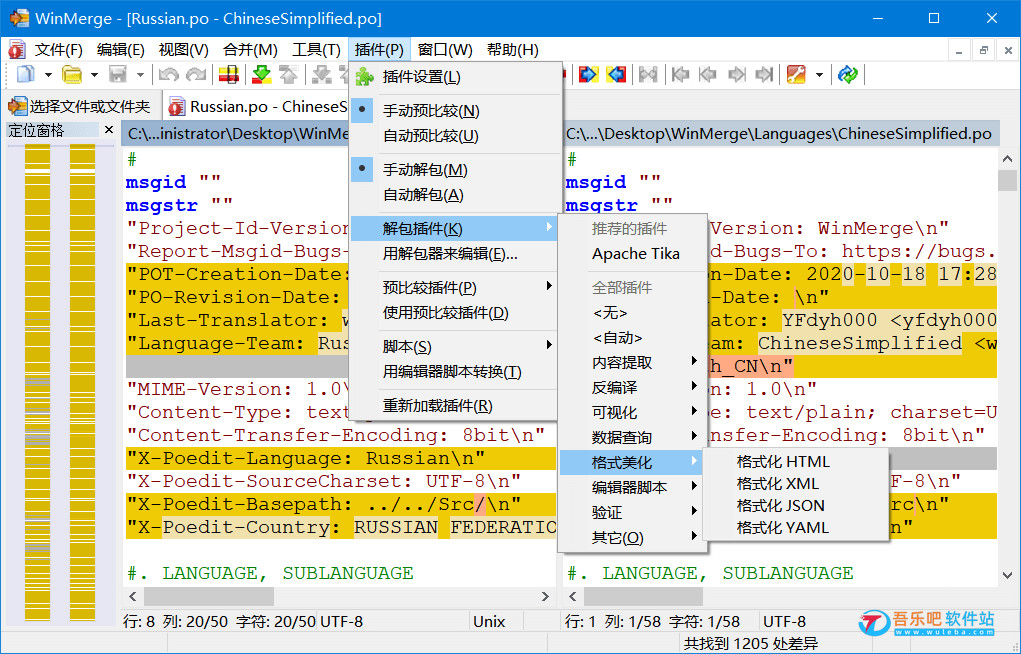Close the 定位窗格 location pane
Screen dimensions: 1021x654
pos(109,130)
